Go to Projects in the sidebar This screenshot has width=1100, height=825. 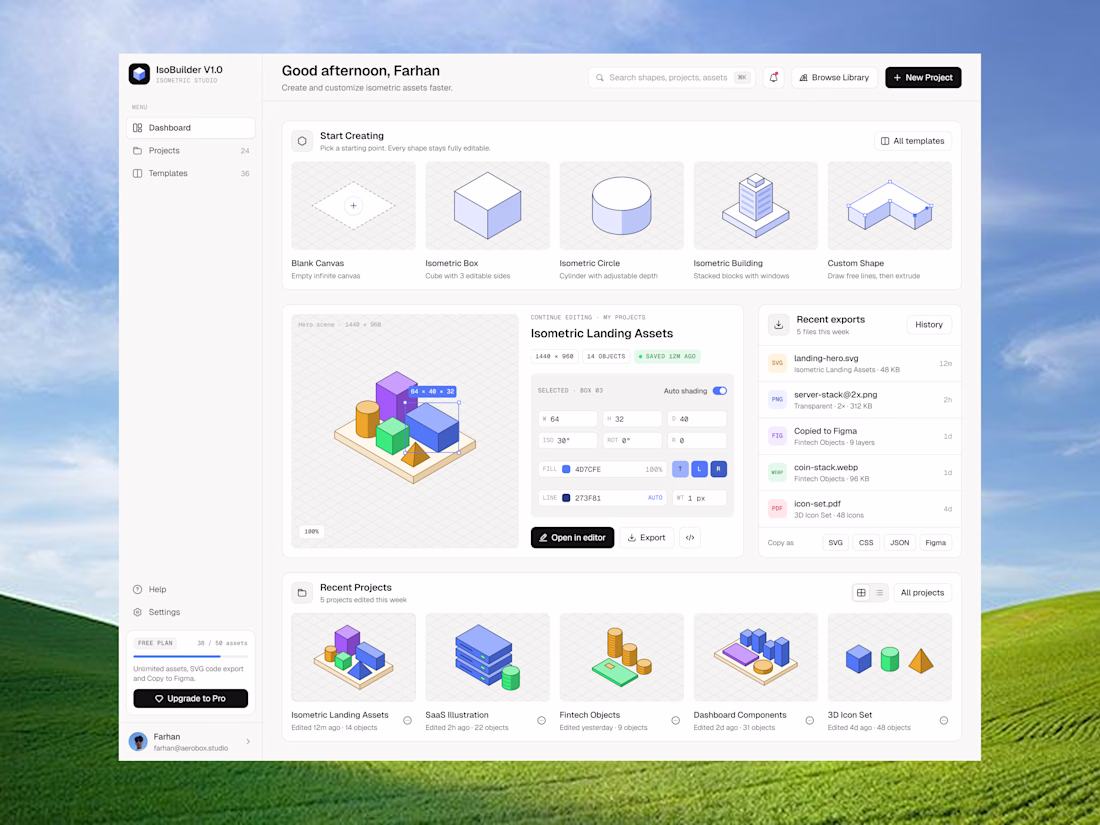point(191,151)
